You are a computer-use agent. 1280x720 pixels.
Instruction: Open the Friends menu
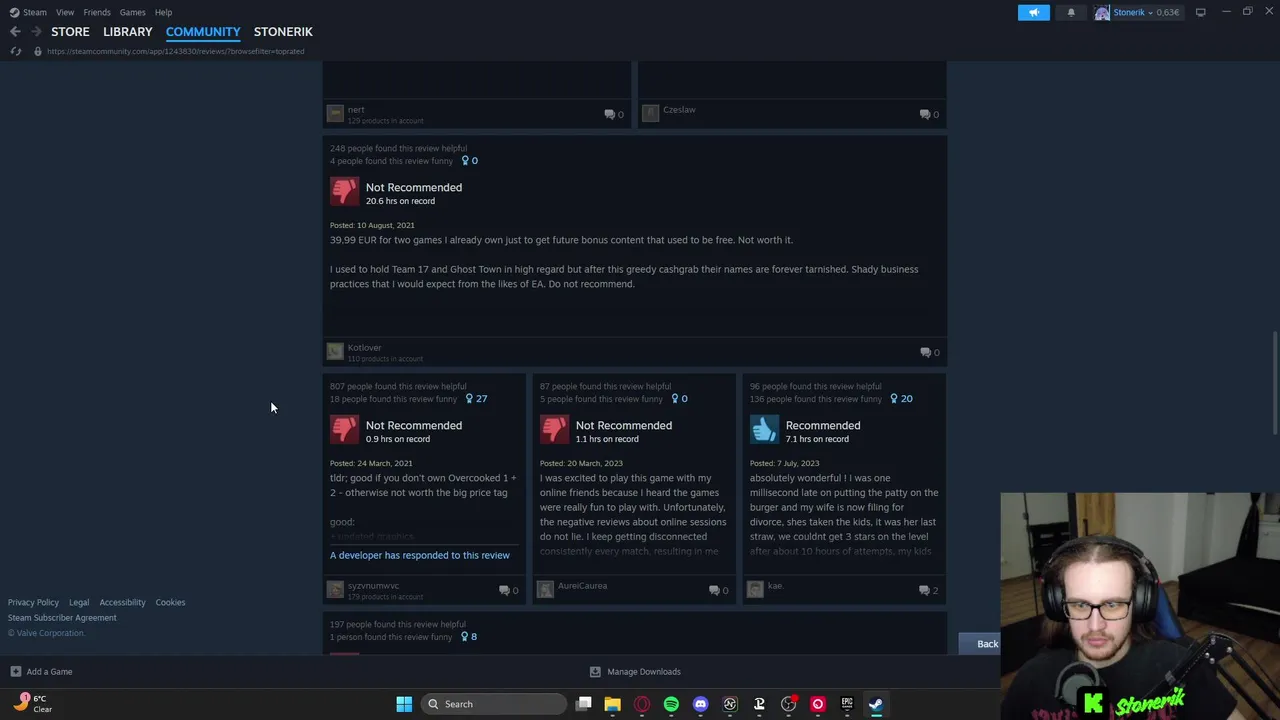[97, 12]
